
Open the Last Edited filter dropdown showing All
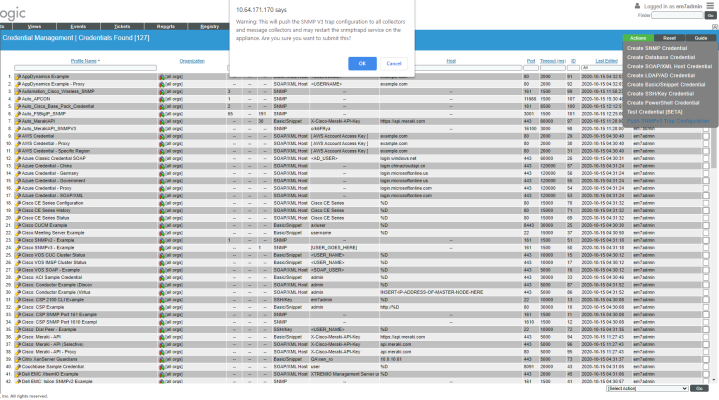602,68
